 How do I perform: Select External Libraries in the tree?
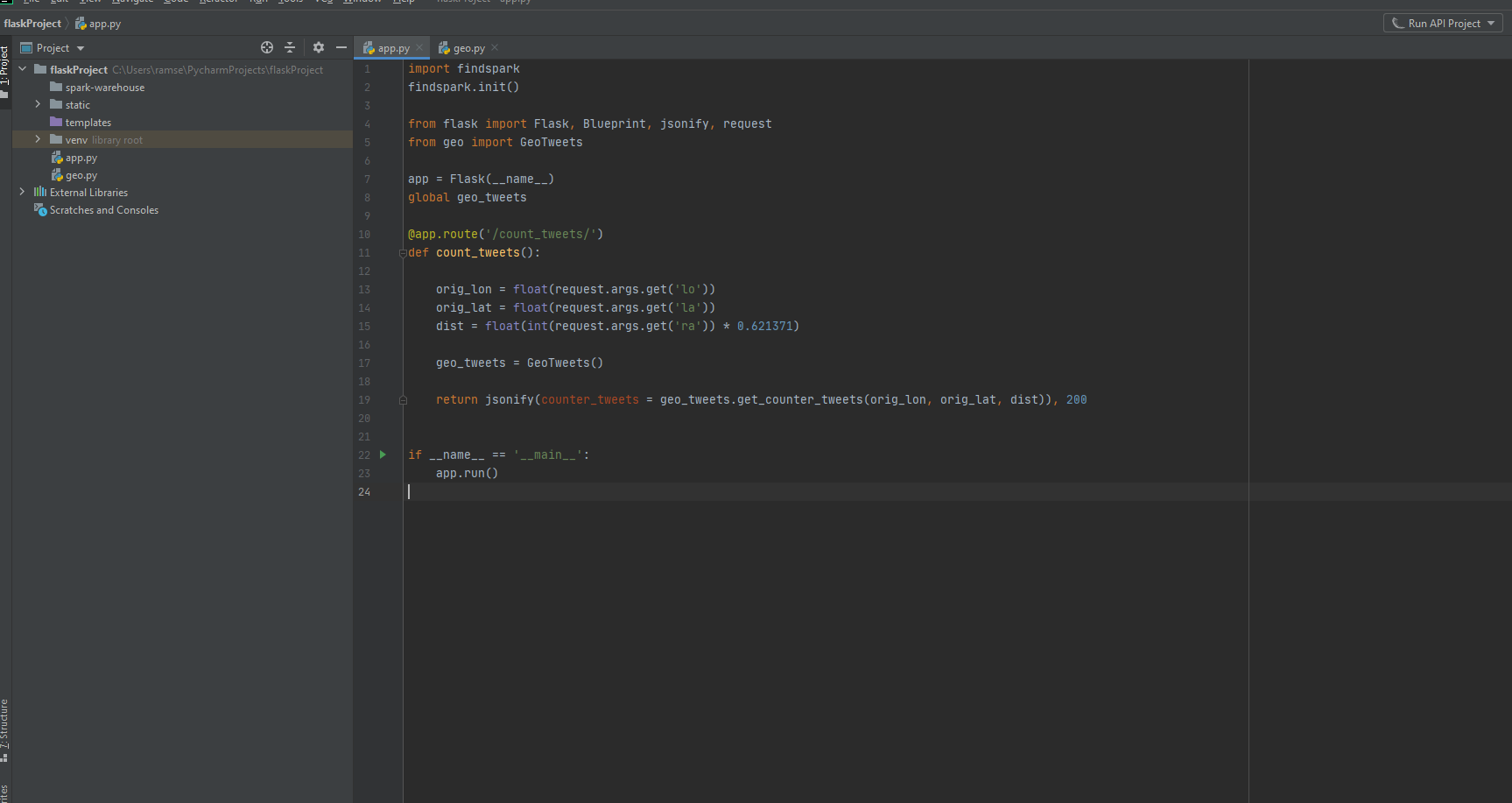pyautogui.click(x=182, y=192)
